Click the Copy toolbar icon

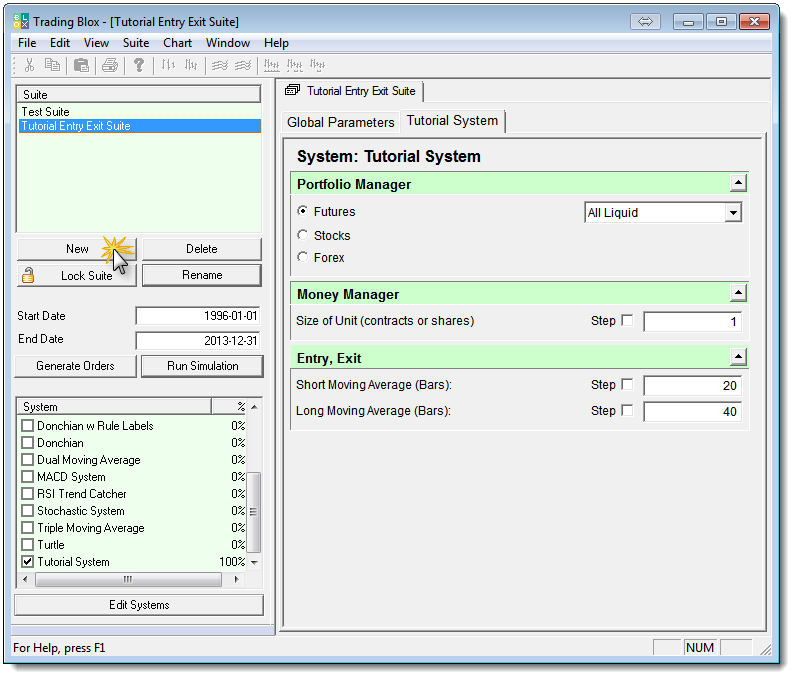[53, 66]
